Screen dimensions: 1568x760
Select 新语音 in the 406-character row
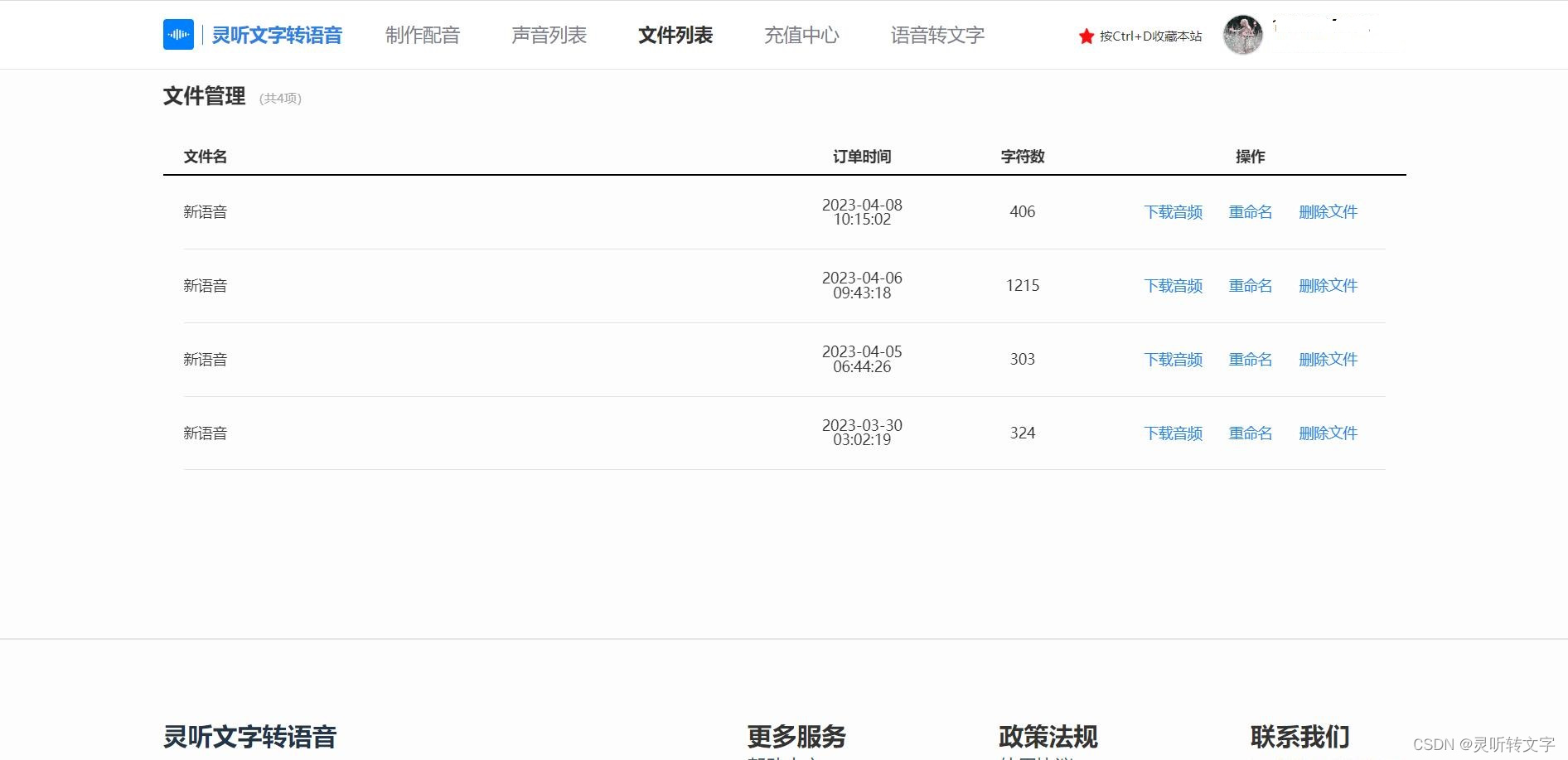coord(206,212)
